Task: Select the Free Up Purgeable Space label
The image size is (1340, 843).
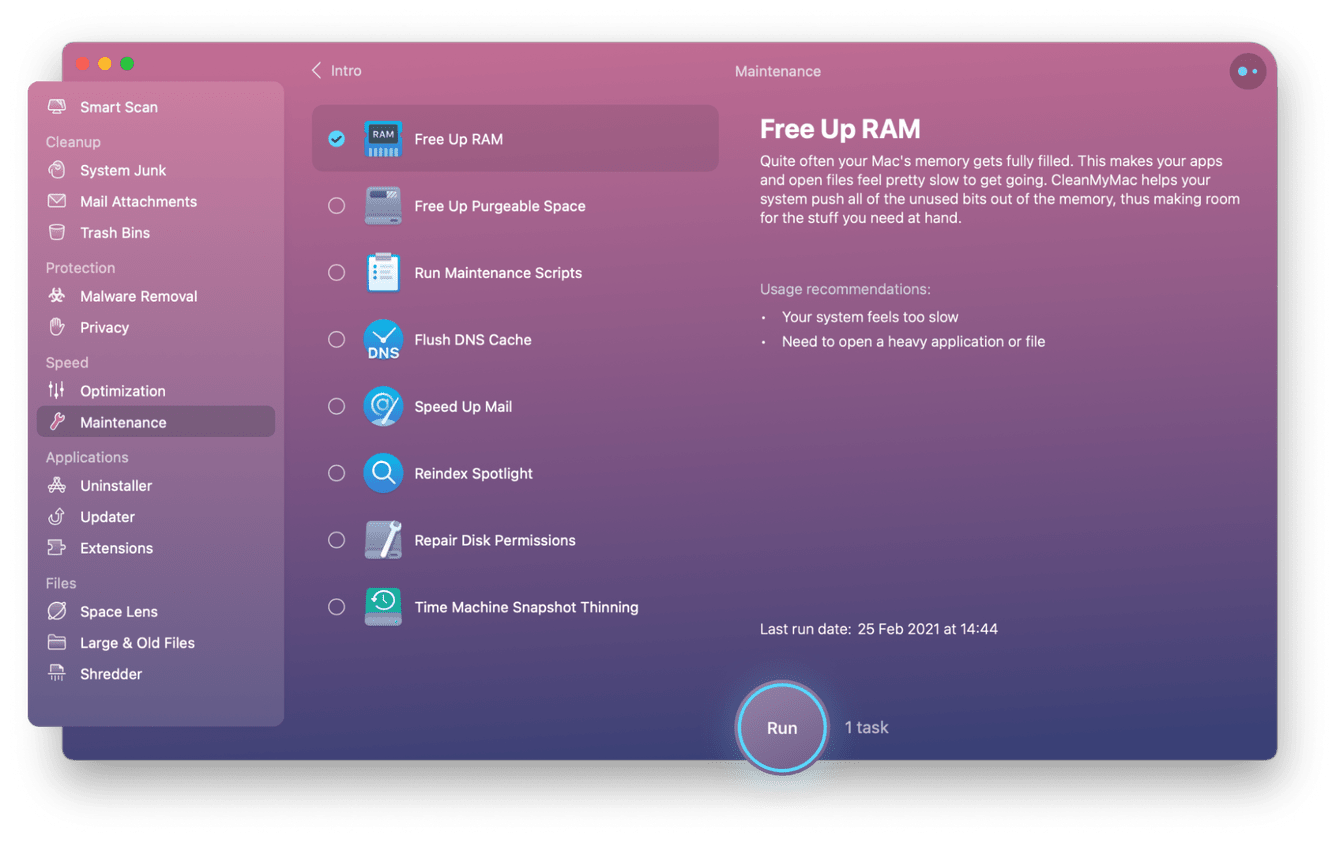Action: (500, 206)
